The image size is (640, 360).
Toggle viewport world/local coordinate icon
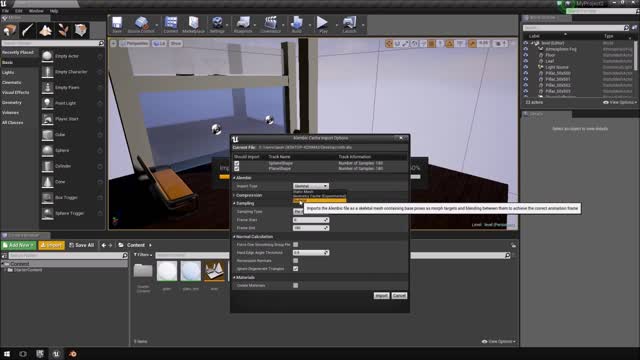(x=414, y=44)
